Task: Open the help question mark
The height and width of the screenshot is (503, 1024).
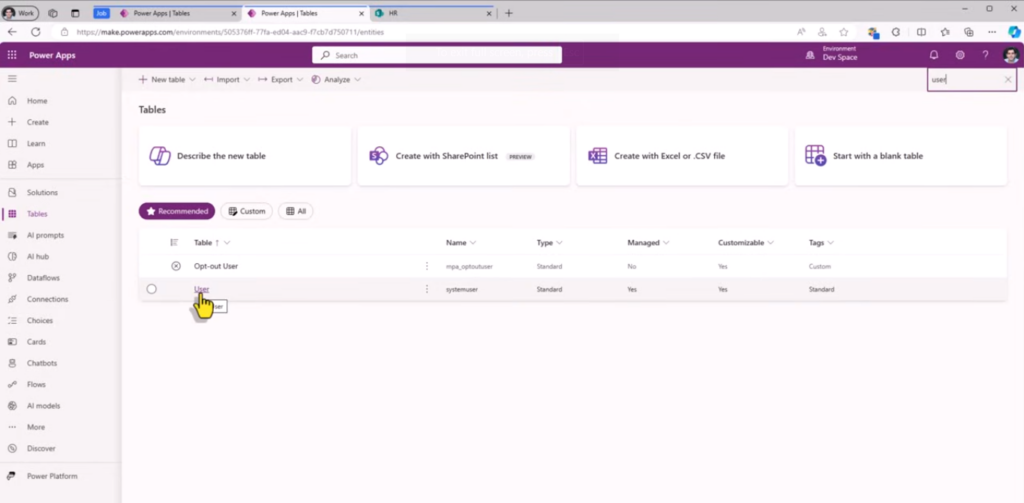Action: [x=985, y=56]
